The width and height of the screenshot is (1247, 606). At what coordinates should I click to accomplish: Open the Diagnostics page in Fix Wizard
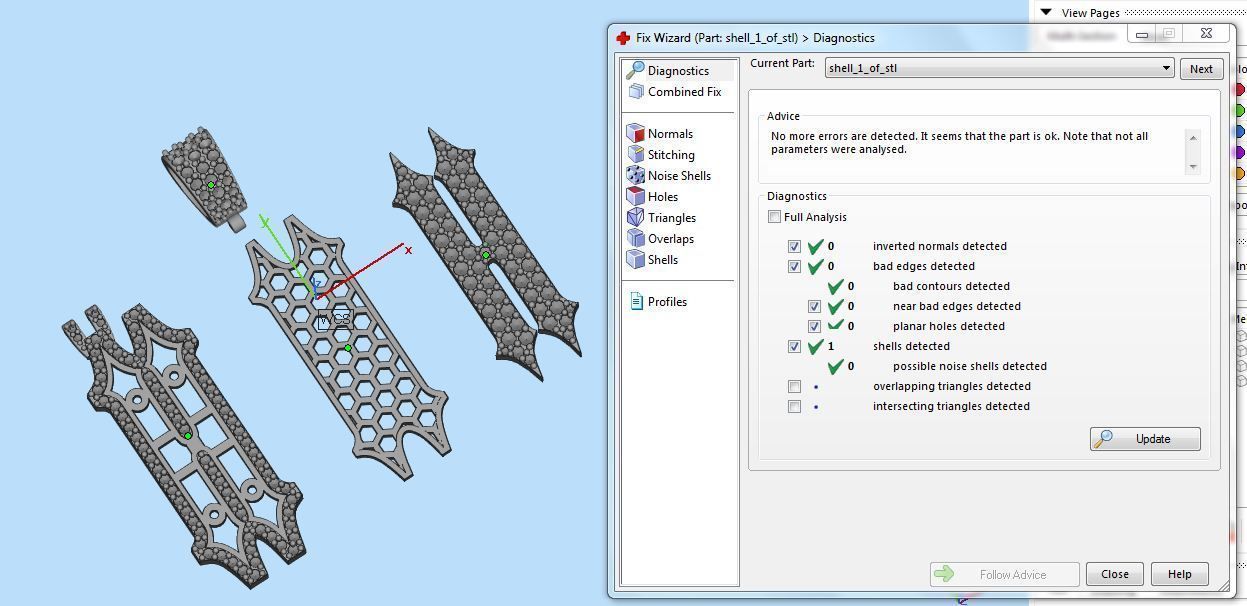point(678,71)
